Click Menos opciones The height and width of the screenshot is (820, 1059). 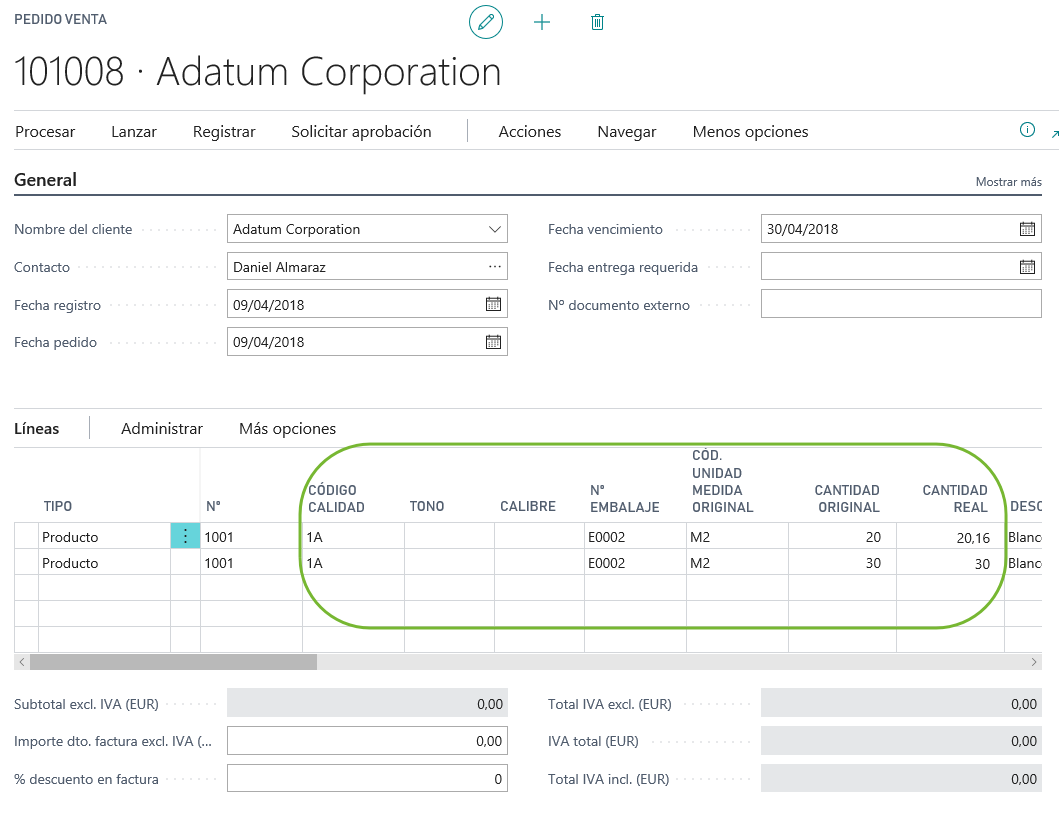pos(750,132)
